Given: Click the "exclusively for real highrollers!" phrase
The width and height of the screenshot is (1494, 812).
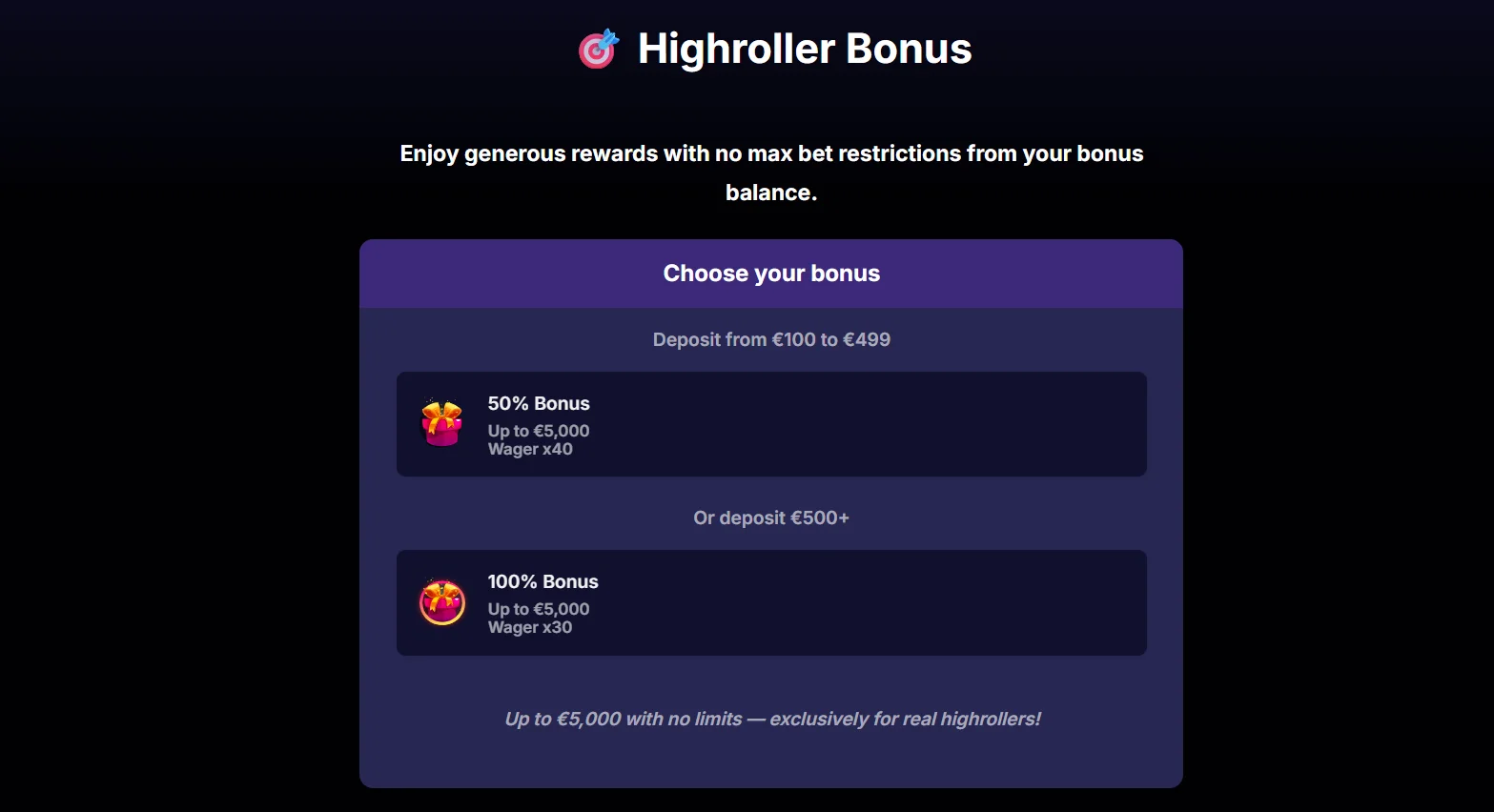Looking at the screenshot, I should (x=905, y=719).
